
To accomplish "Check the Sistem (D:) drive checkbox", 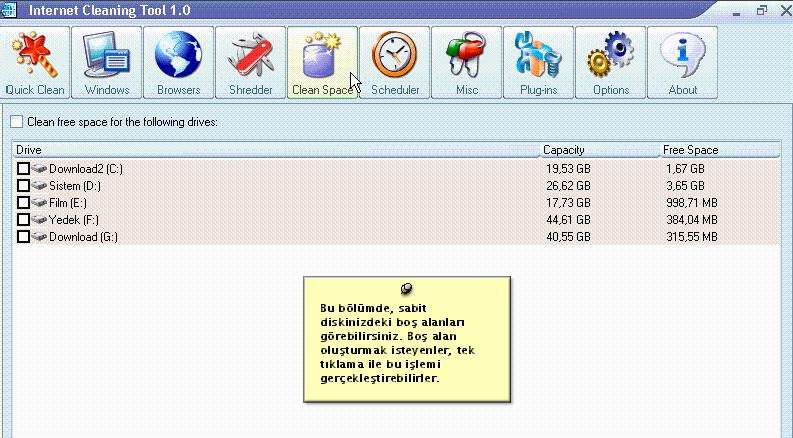I will pyautogui.click(x=23, y=186).
